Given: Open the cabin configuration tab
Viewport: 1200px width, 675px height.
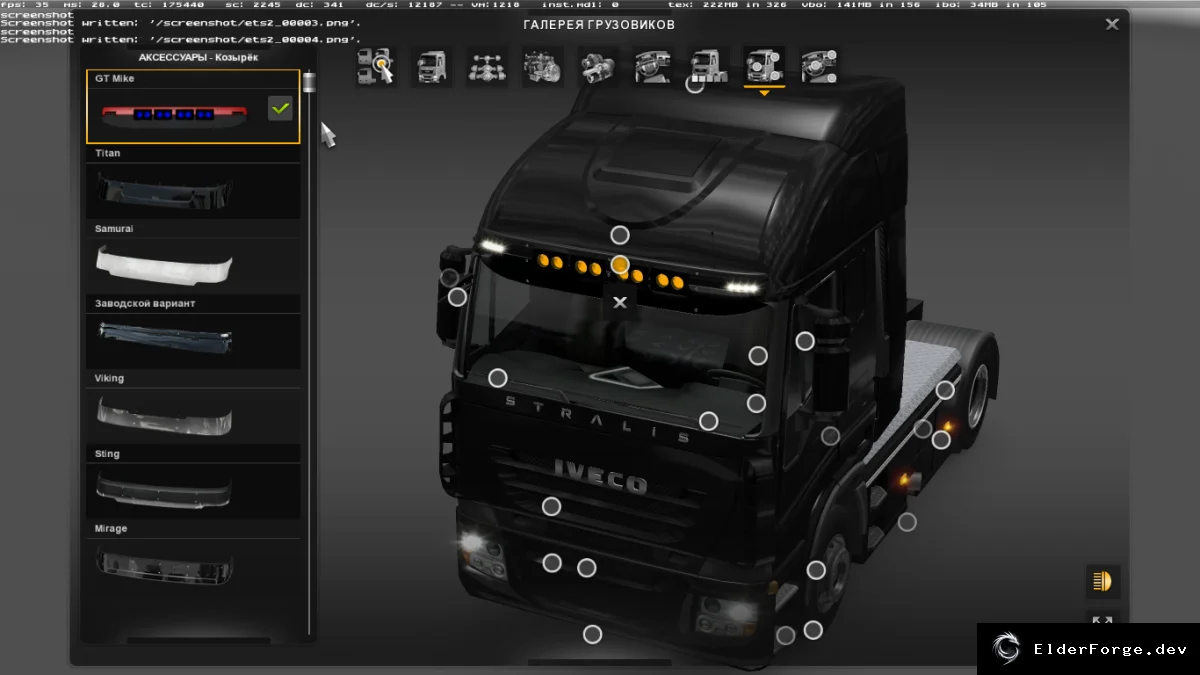Looking at the screenshot, I should coord(431,66).
